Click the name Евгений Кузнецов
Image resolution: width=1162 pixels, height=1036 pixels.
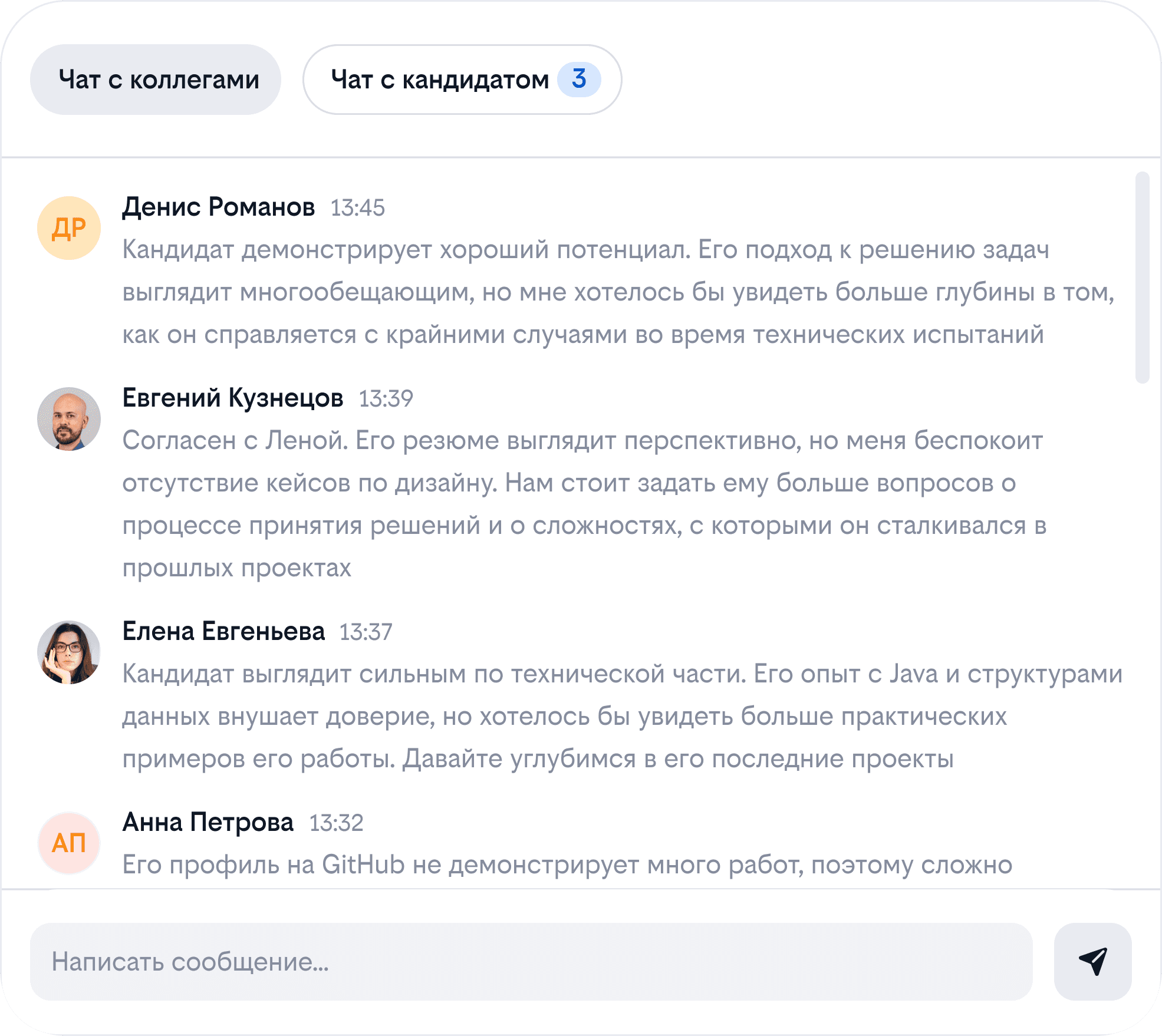pyautogui.click(x=233, y=398)
